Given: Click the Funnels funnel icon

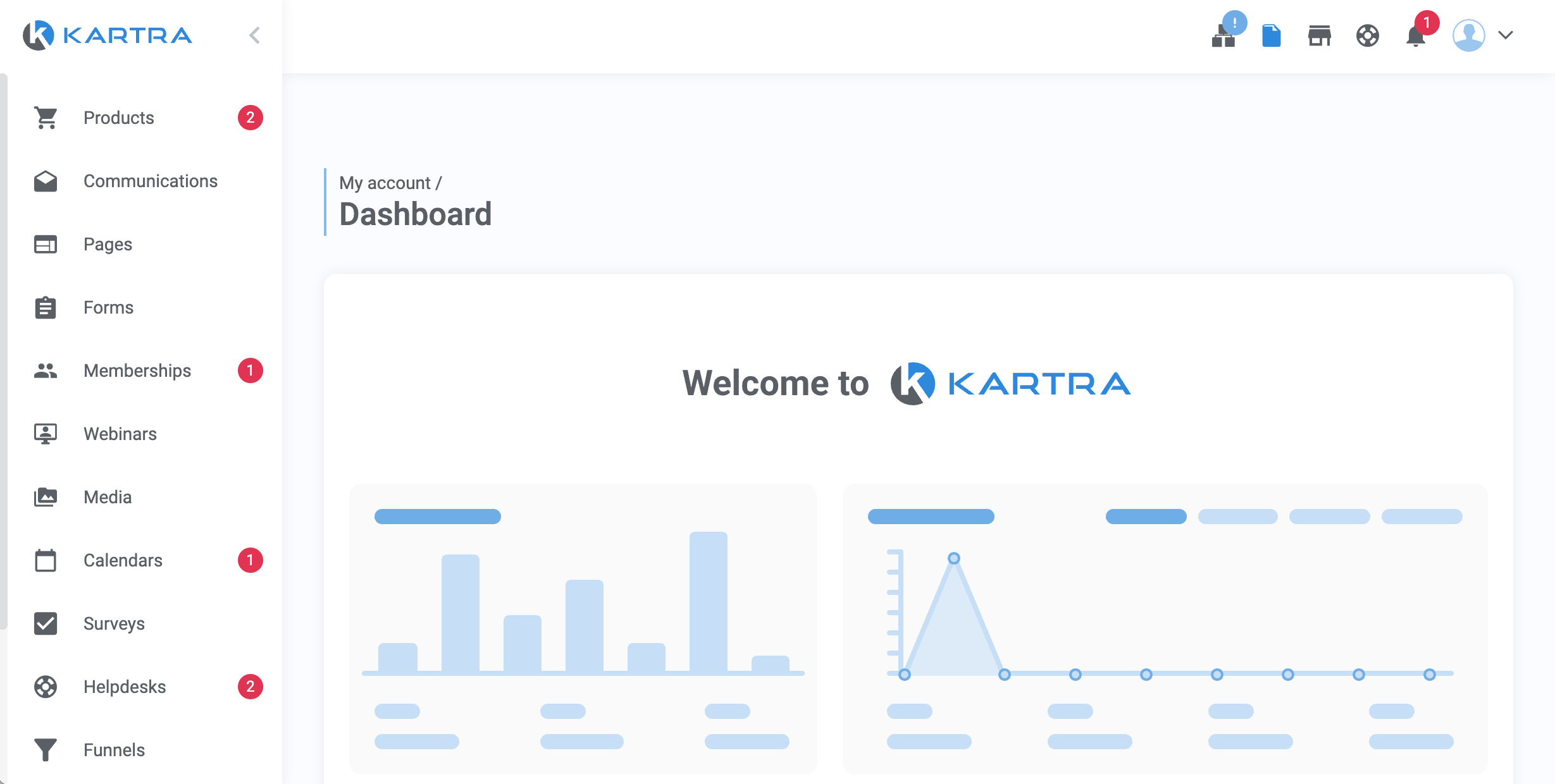Looking at the screenshot, I should coord(46,750).
